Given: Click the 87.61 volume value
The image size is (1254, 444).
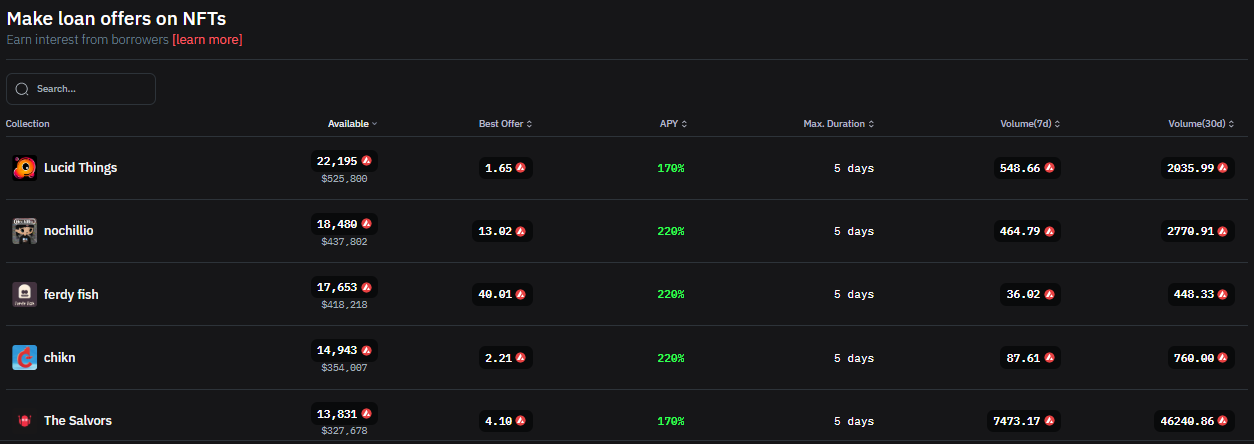Looking at the screenshot, I should click(1024, 358).
